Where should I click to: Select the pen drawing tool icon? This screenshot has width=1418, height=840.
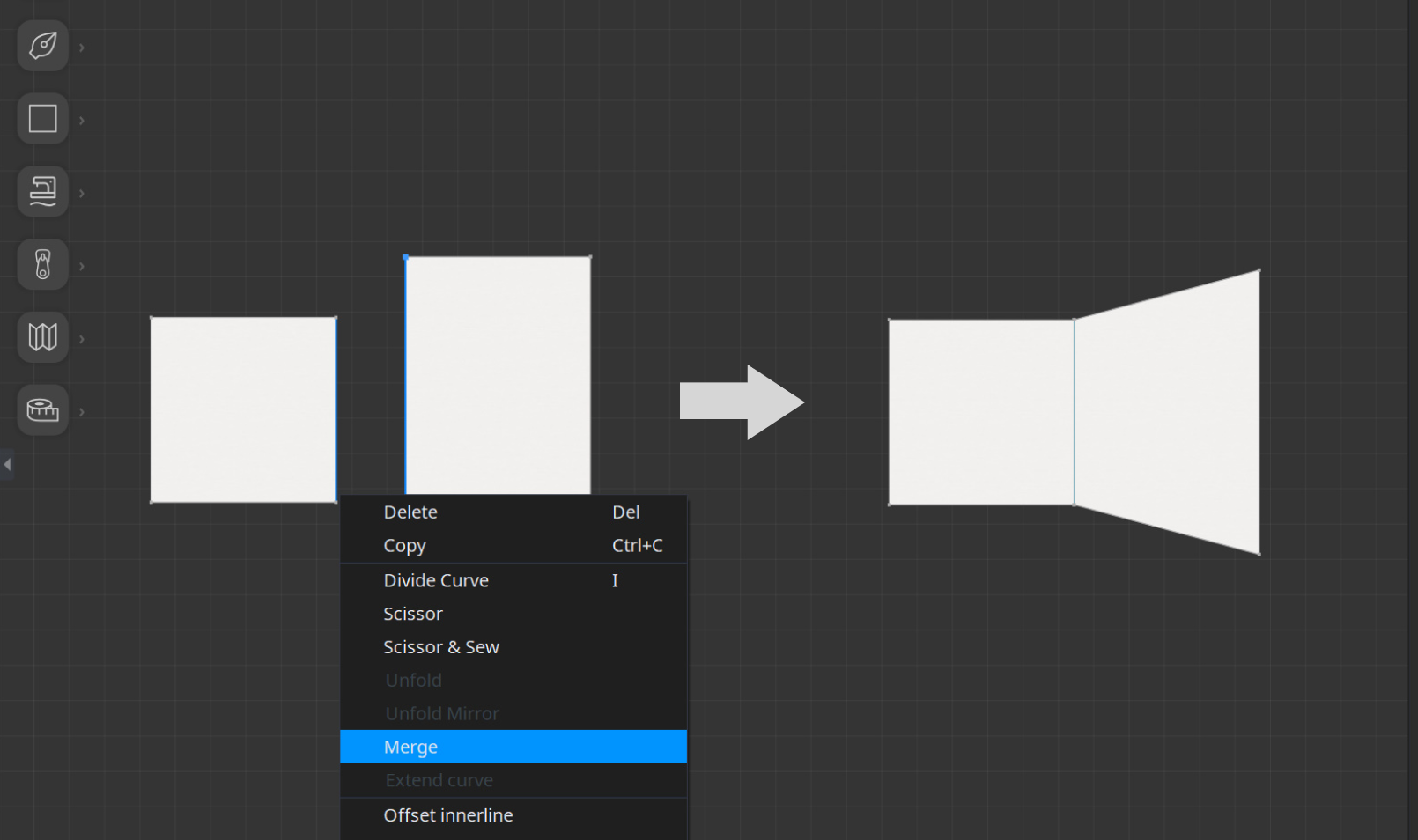(x=42, y=46)
